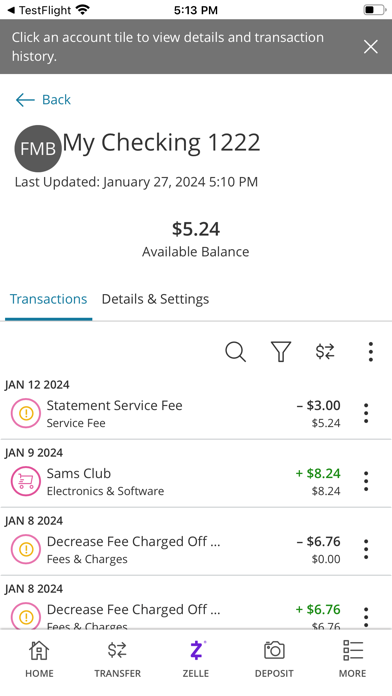Open Deposit camera in the bottom bar
Image resolution: width=392 pixels, height=696 pixels.
point(274,659)
